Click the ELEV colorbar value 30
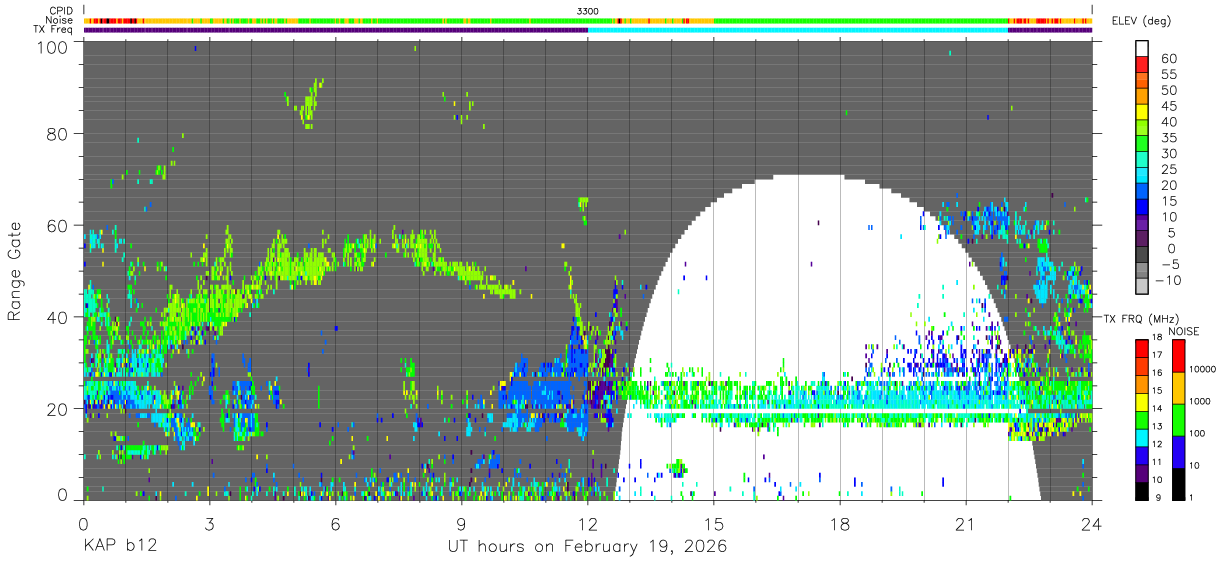Screen dimensions: 1228x567 [x=1168, y=154]
